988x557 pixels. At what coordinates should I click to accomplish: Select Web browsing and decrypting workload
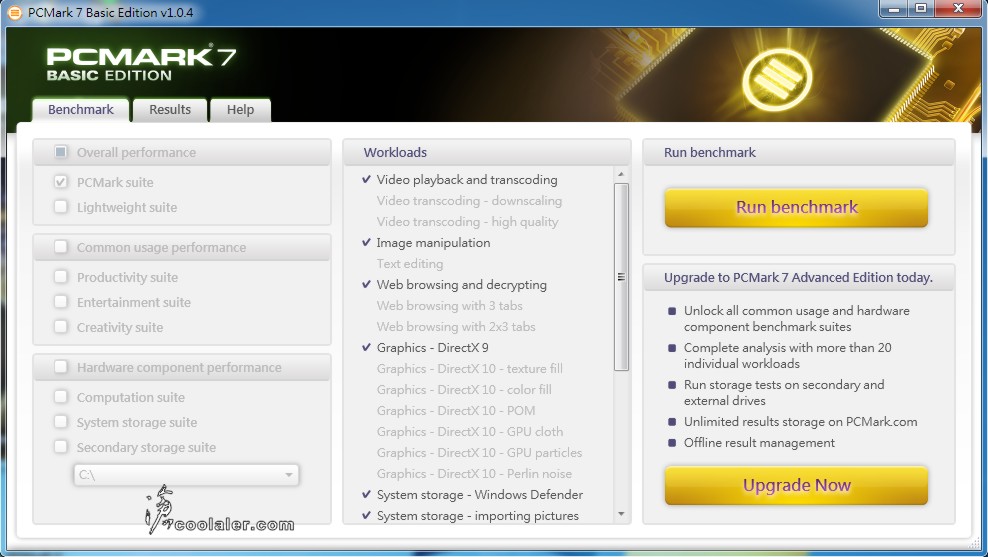tap(462, 284)
